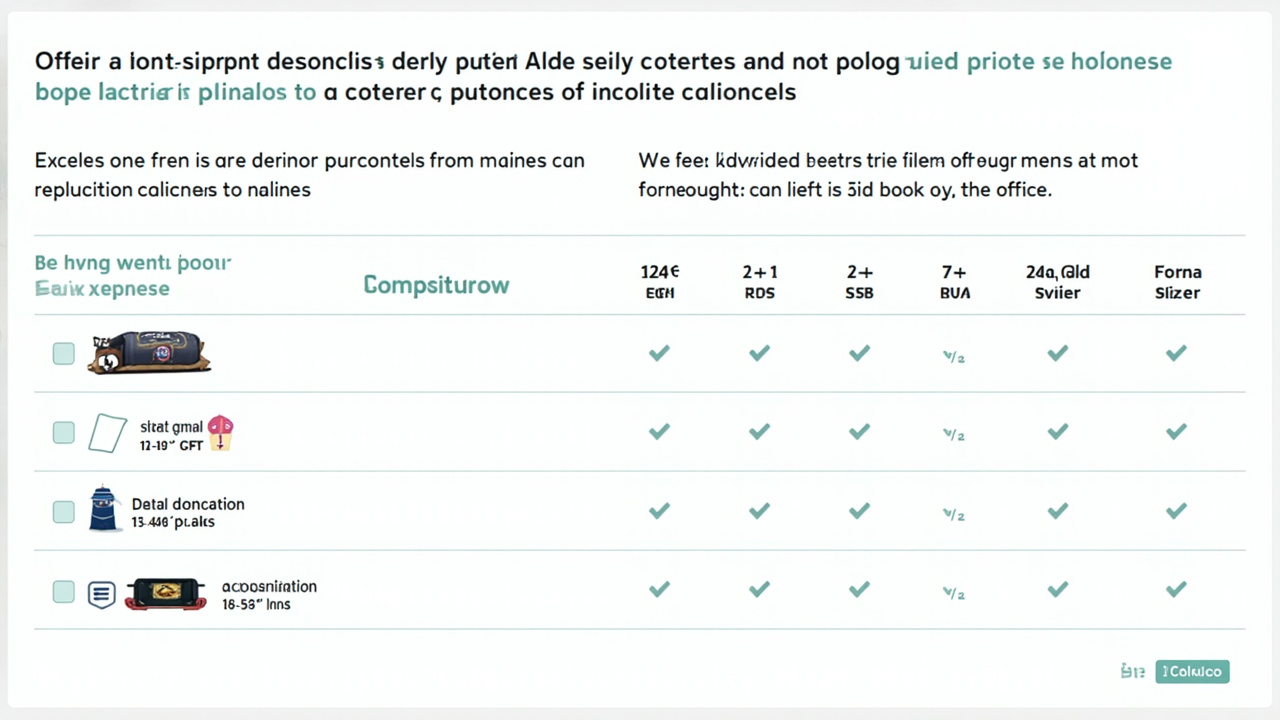Click the '24a, Gld Sviier' column header
This screenshot has width=1280, height=720.
point(1058,282)
